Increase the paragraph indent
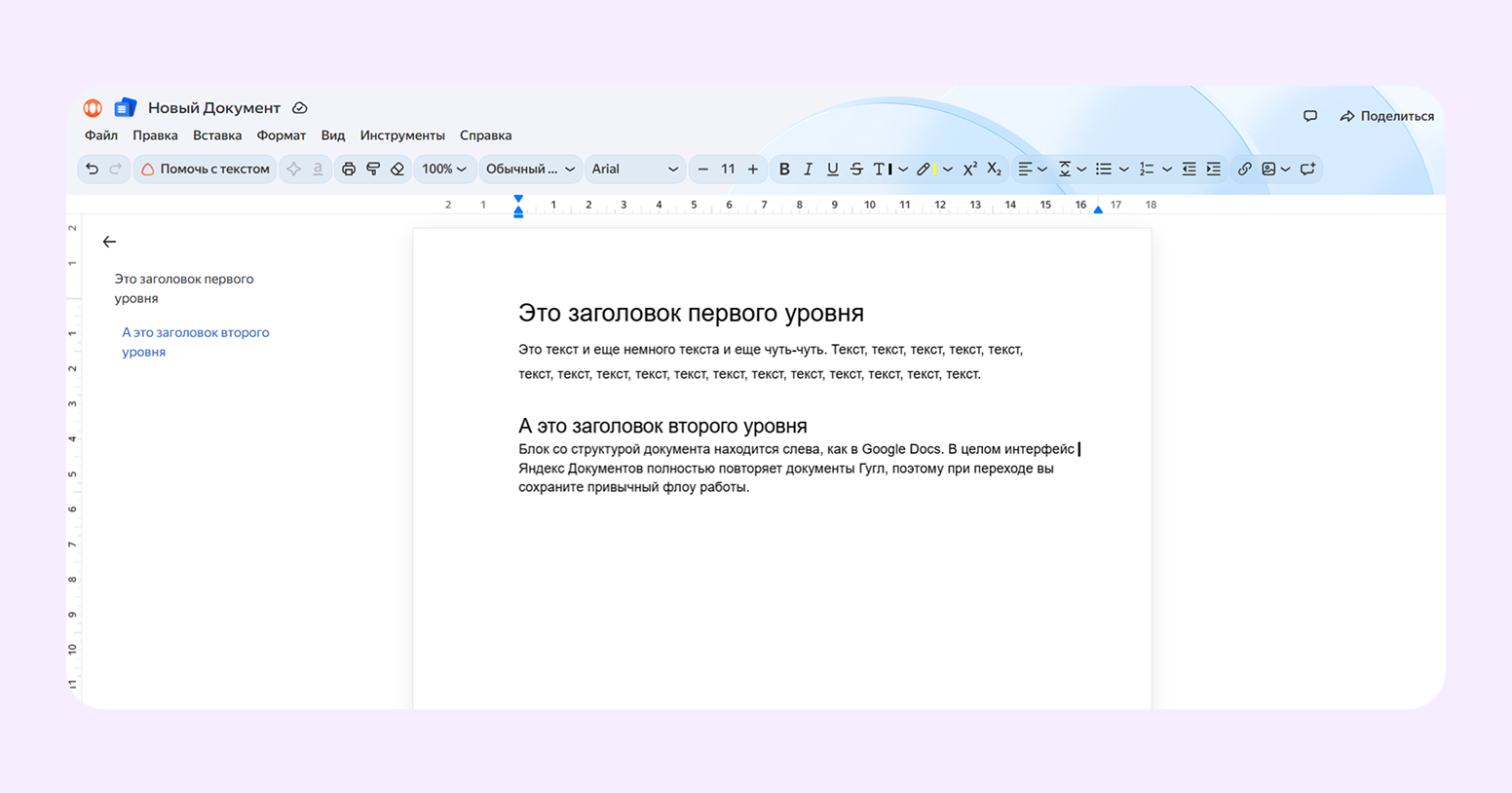 [1213, 169]
